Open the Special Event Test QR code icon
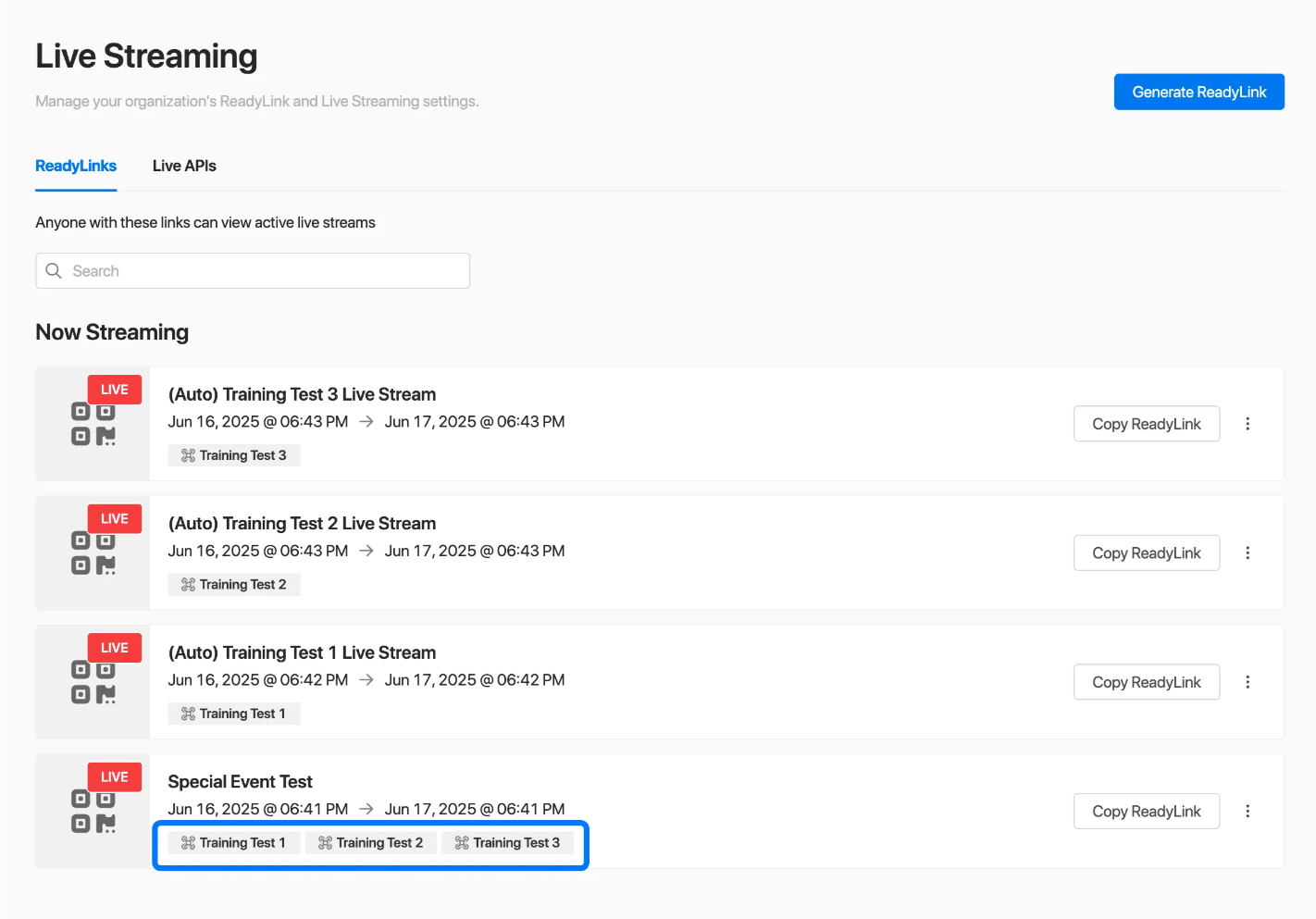This screenshot has height=919, width=1316. [93, 812]
